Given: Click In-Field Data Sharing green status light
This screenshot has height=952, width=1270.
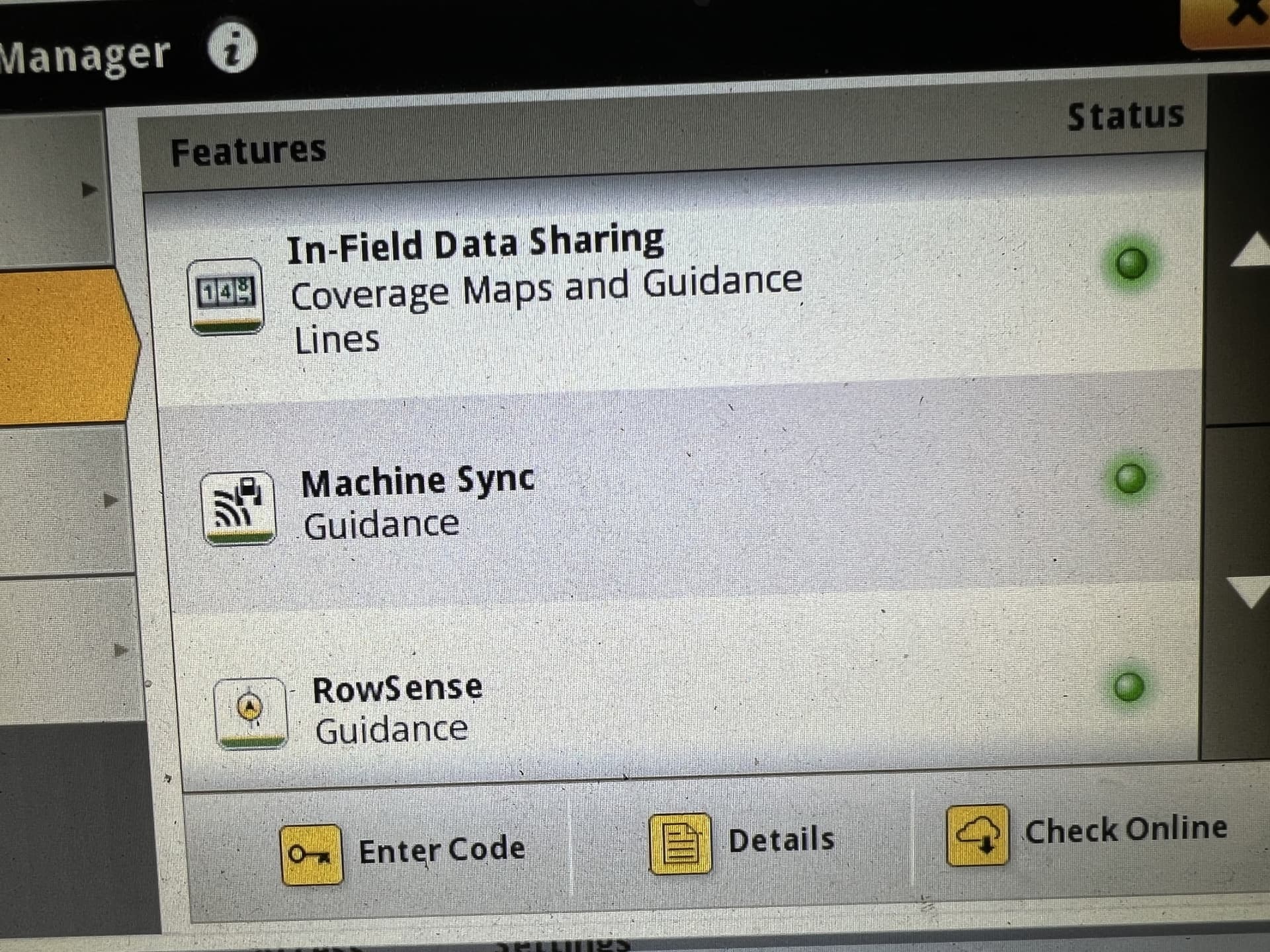Looking at the screenshot, I should click(x=1131, y=262).
